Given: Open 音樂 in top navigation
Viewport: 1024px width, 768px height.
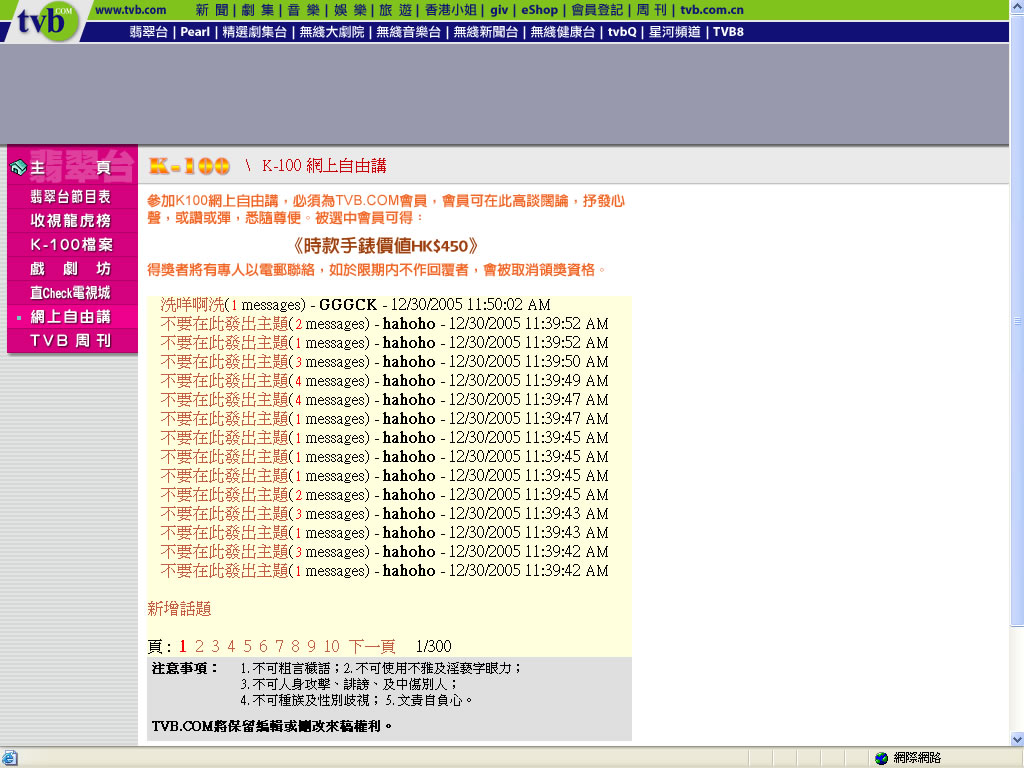Looking at the screenshot, I should point(303,10).
